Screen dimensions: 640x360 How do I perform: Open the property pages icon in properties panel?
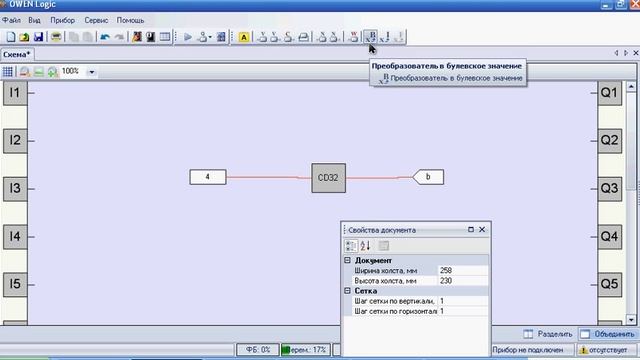pyautogui.click(x=384, y=246)
